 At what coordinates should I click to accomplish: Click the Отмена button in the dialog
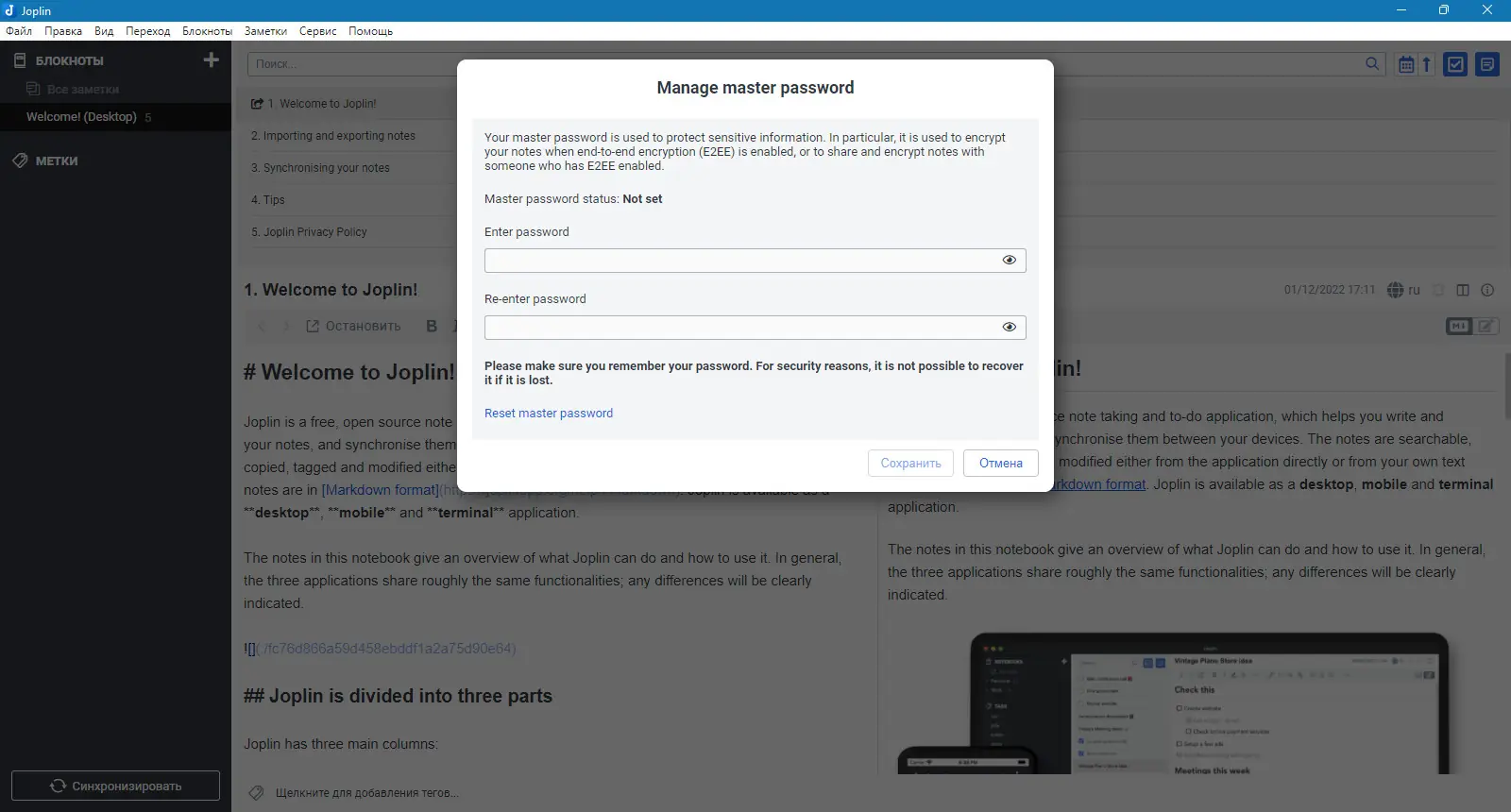[x=1001, y=463]
